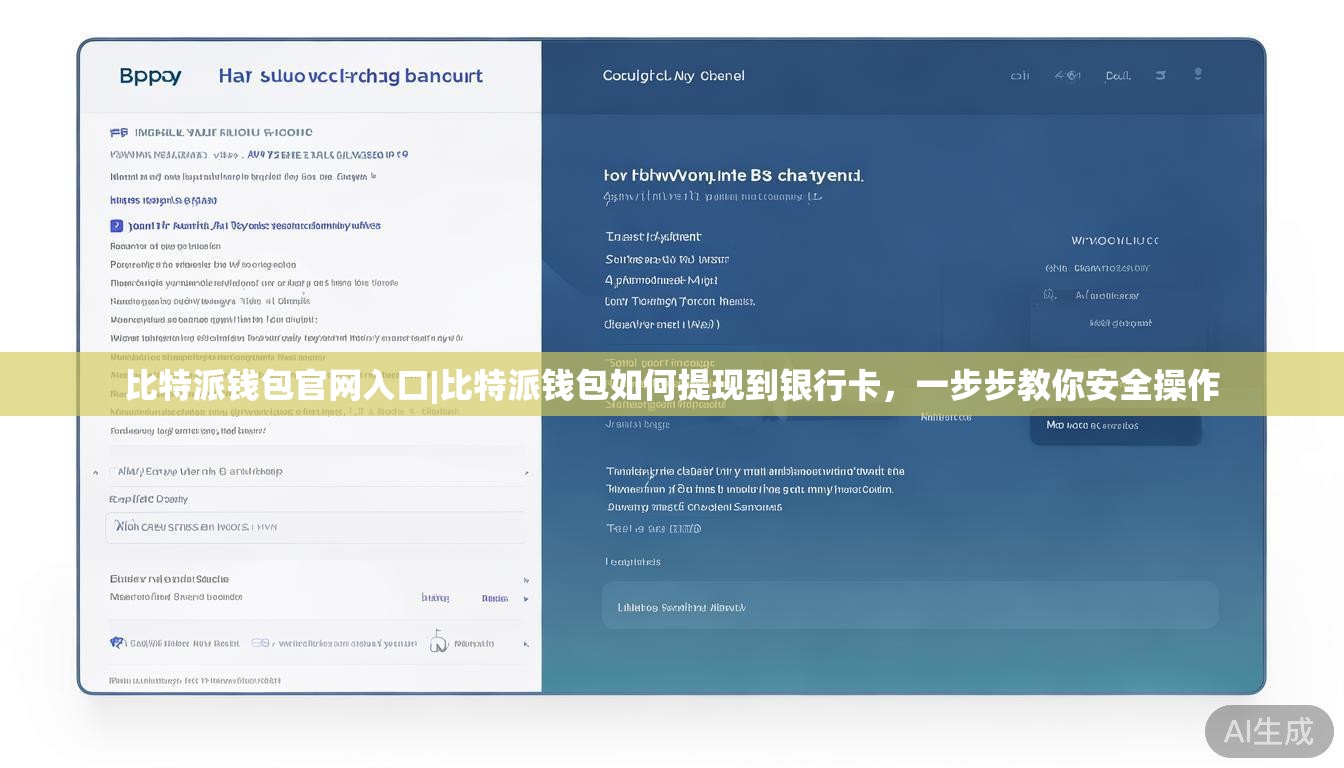Open the magnifier search icon in the right card
Viewport: 1344px width, 768px height.
(x=1049, y=295)
